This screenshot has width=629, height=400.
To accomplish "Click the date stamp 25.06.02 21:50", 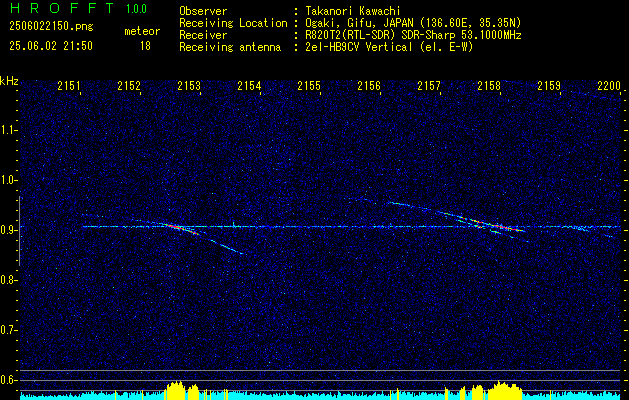I will (51, 46).
